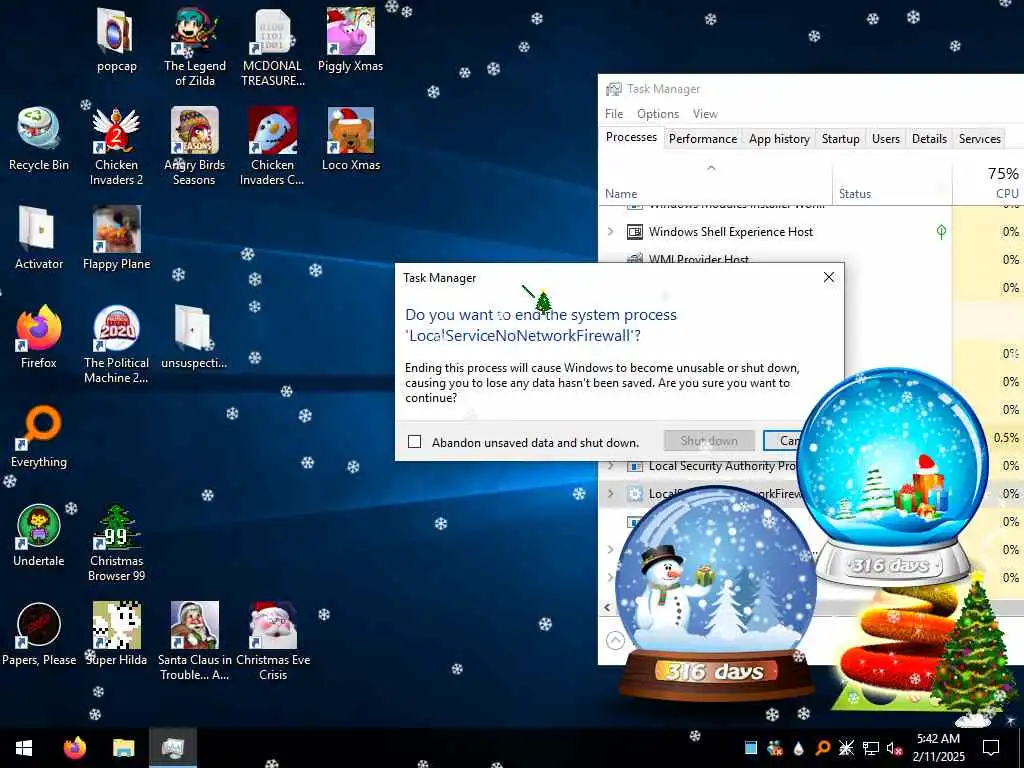Switch to the Details tab

[929, 138]
